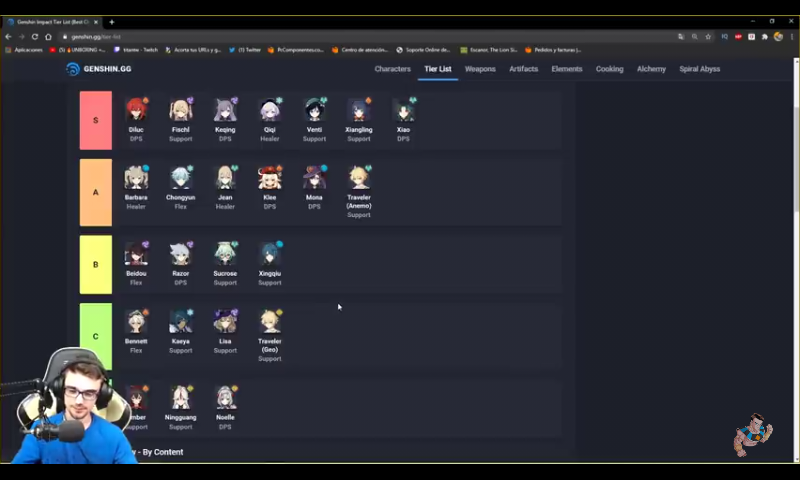Open Sucrose's character portrait
This screenshot has height=480, width=800.
(x=225, y=254)
